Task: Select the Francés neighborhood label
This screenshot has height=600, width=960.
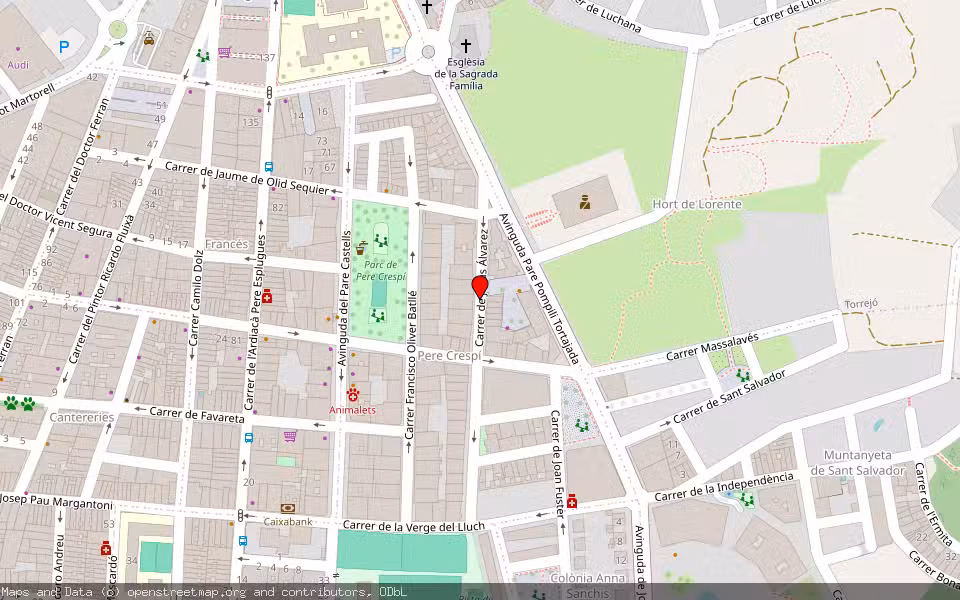Action: click(x=232, y=244)
